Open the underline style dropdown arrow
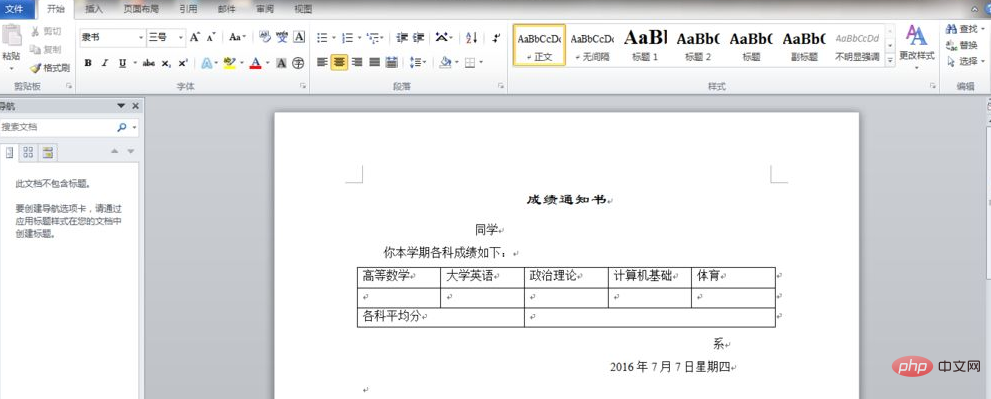991x399 pixels. pyautogui.click(x=135, y=63)
